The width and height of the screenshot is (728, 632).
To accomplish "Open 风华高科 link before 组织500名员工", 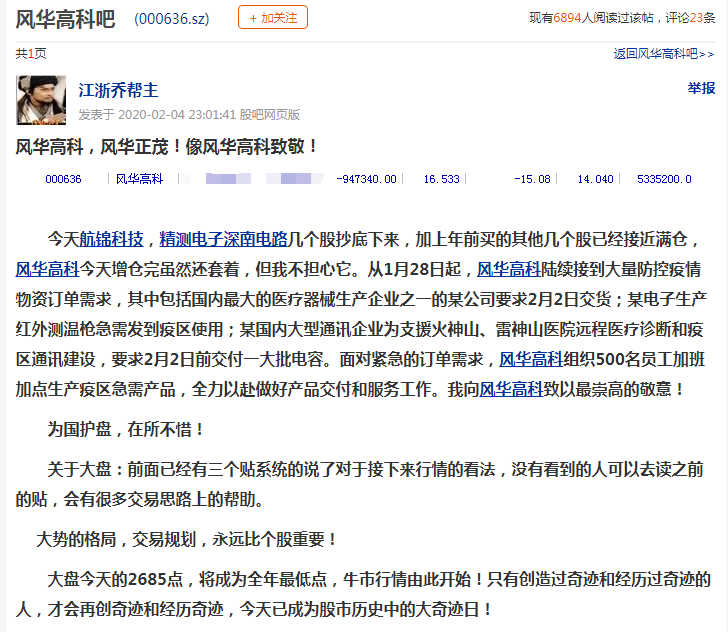I will click(531, 359).
